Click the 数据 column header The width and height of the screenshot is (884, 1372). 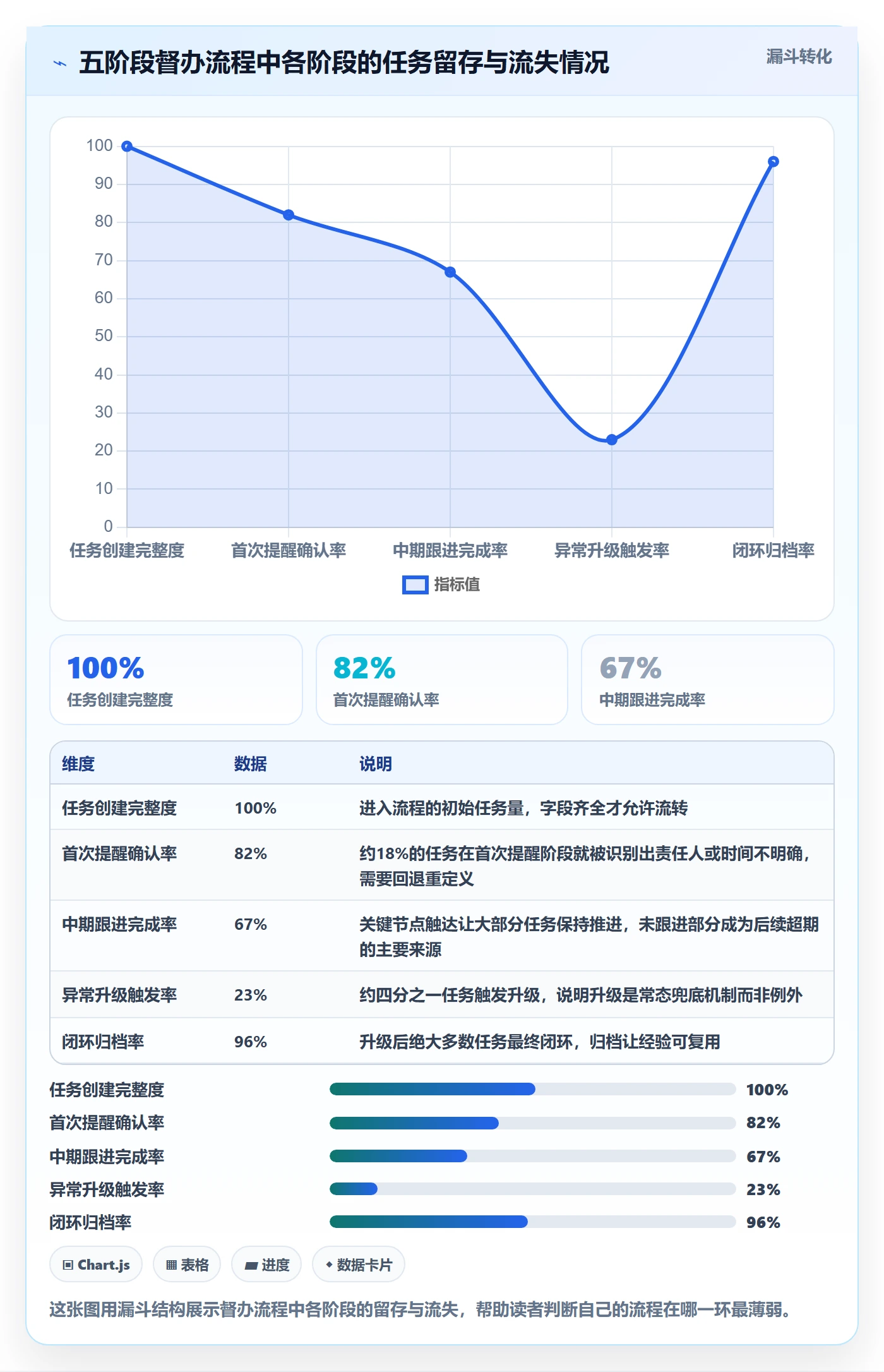[251, 764]
